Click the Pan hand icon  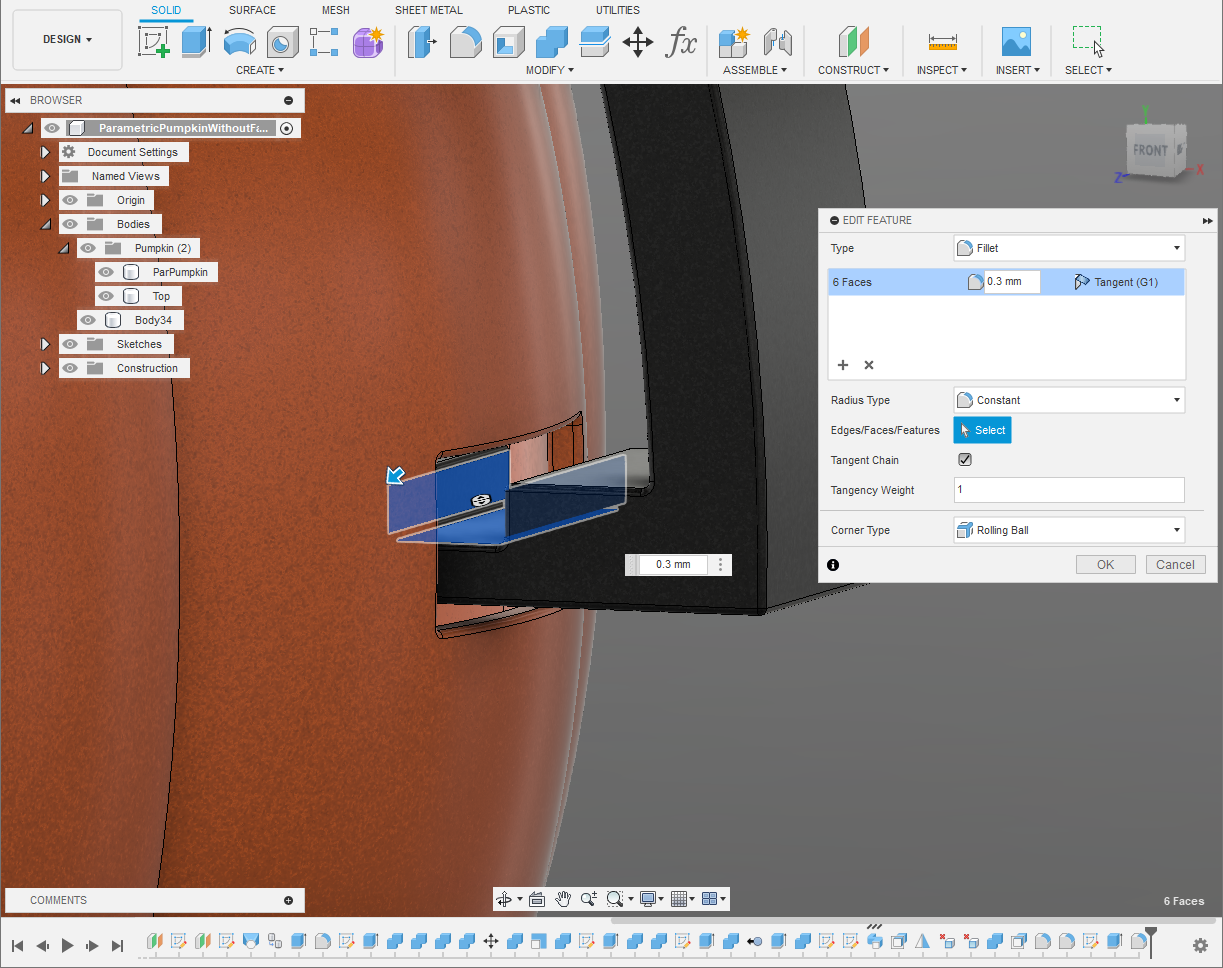coord(563,899)
